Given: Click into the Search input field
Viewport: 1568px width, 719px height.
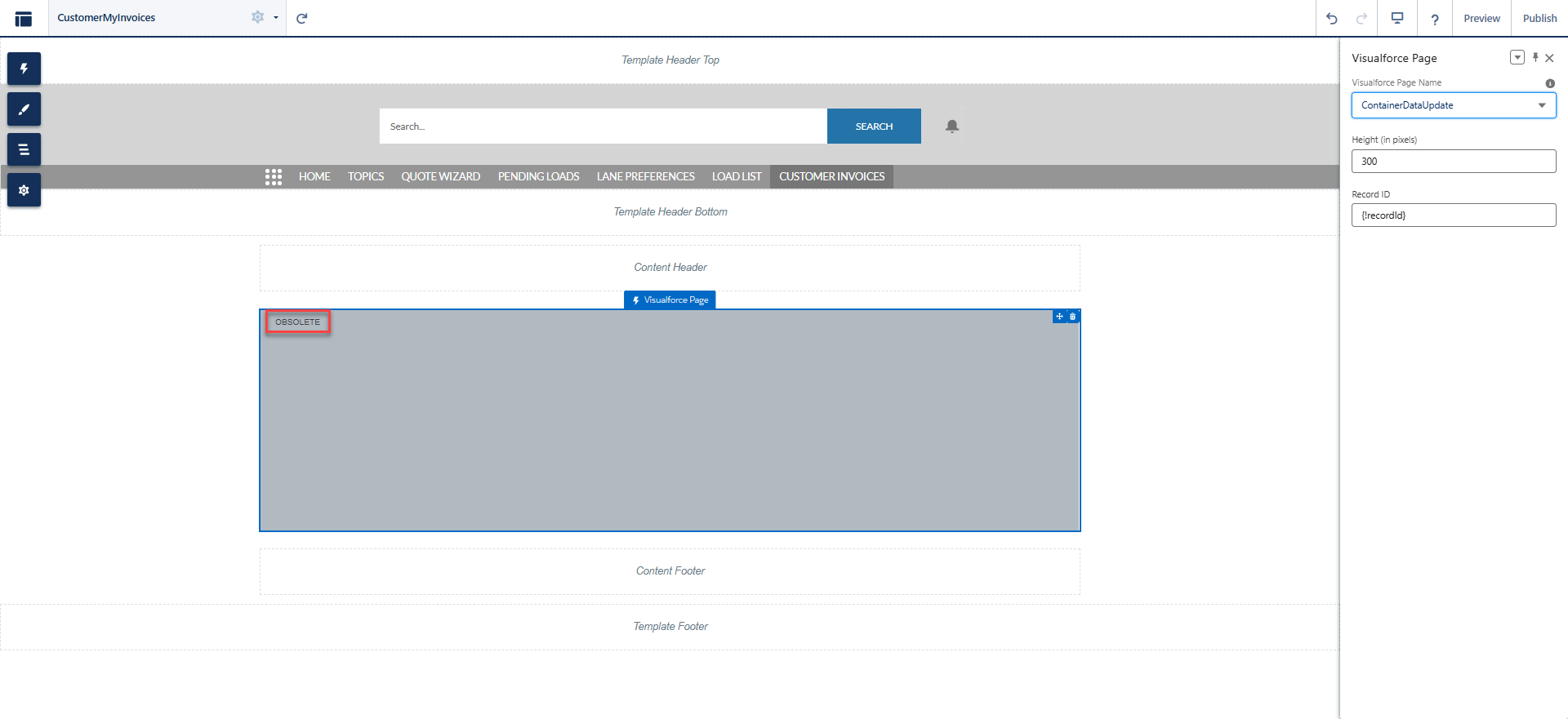Looking at the screenshot, I should click(603, 126).
